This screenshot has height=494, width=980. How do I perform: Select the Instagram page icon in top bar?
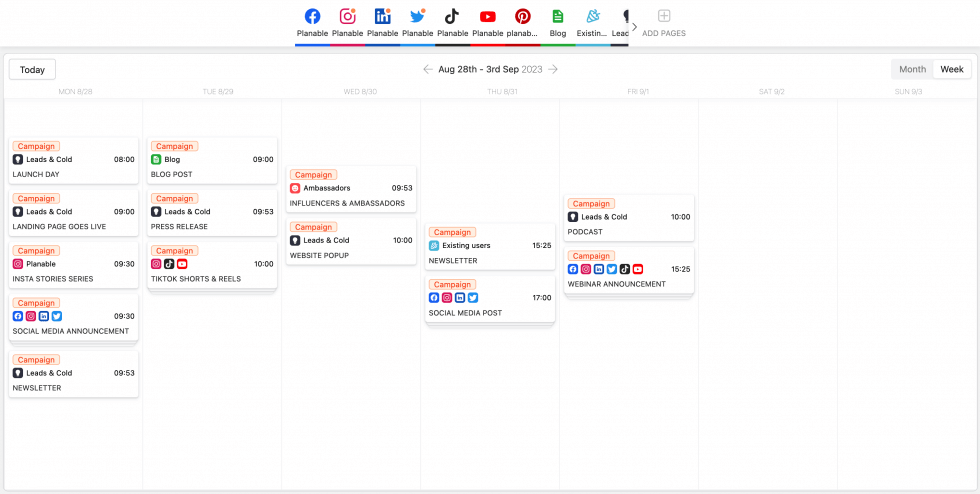[x=348, y=17]
